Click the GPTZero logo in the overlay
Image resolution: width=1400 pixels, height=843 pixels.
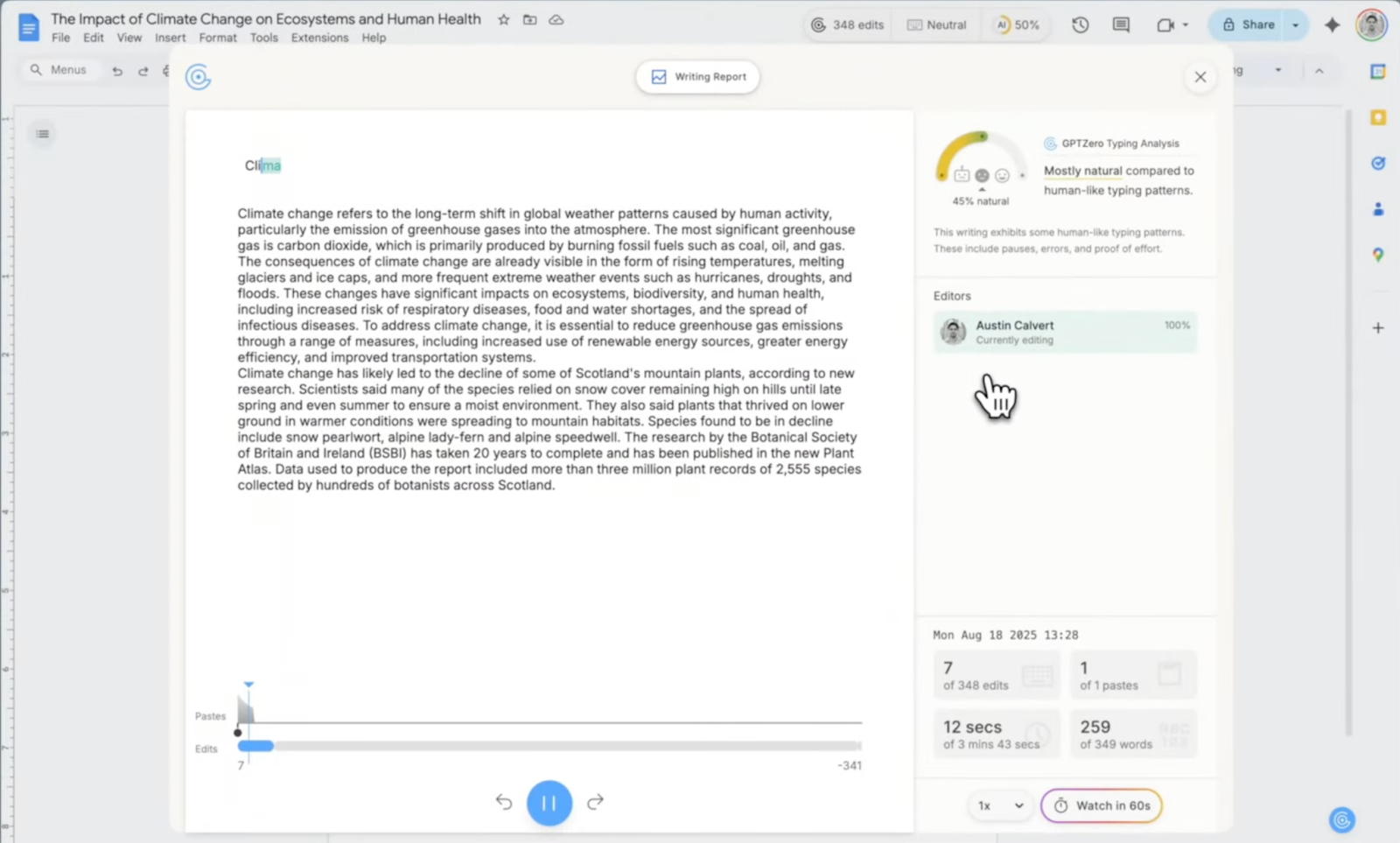point(199,77)
